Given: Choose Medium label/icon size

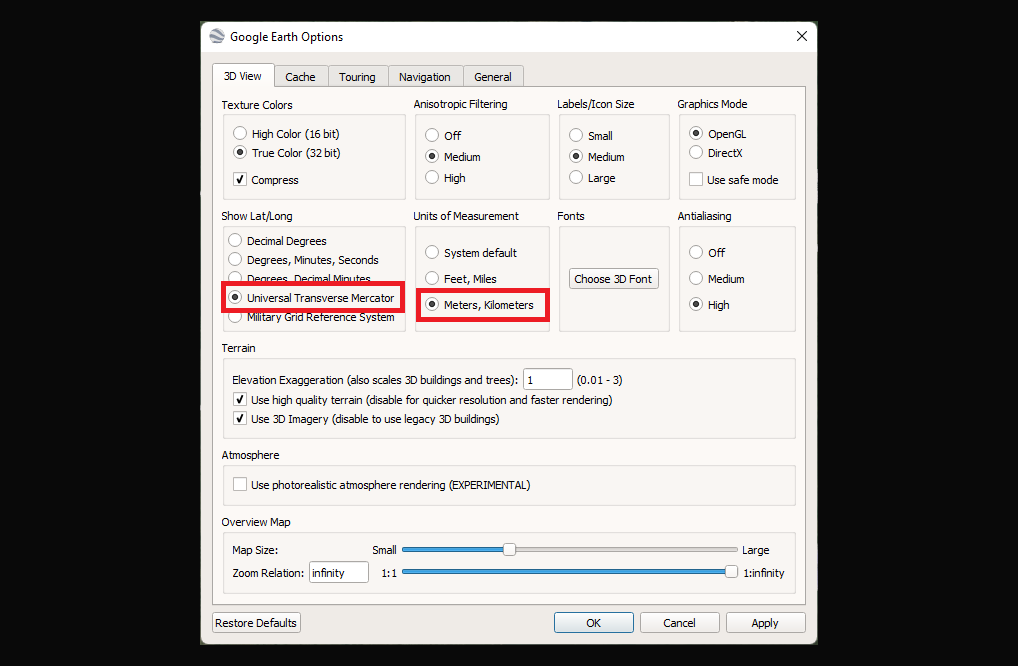Looking at the screenshot, I should pyautogui.click(x=576, y=156).
